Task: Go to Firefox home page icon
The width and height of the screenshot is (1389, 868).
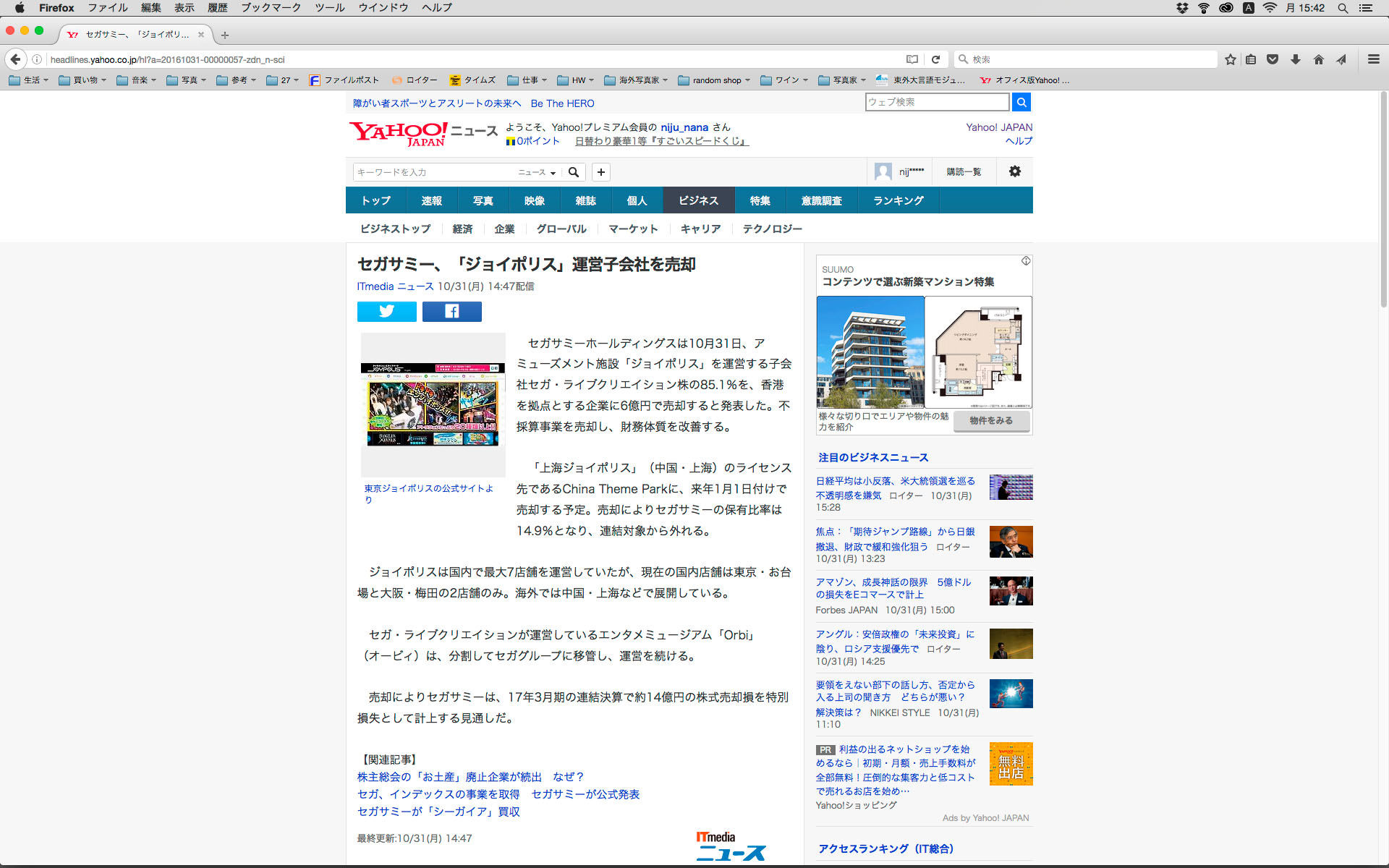Action: (x=1318, y=59)
